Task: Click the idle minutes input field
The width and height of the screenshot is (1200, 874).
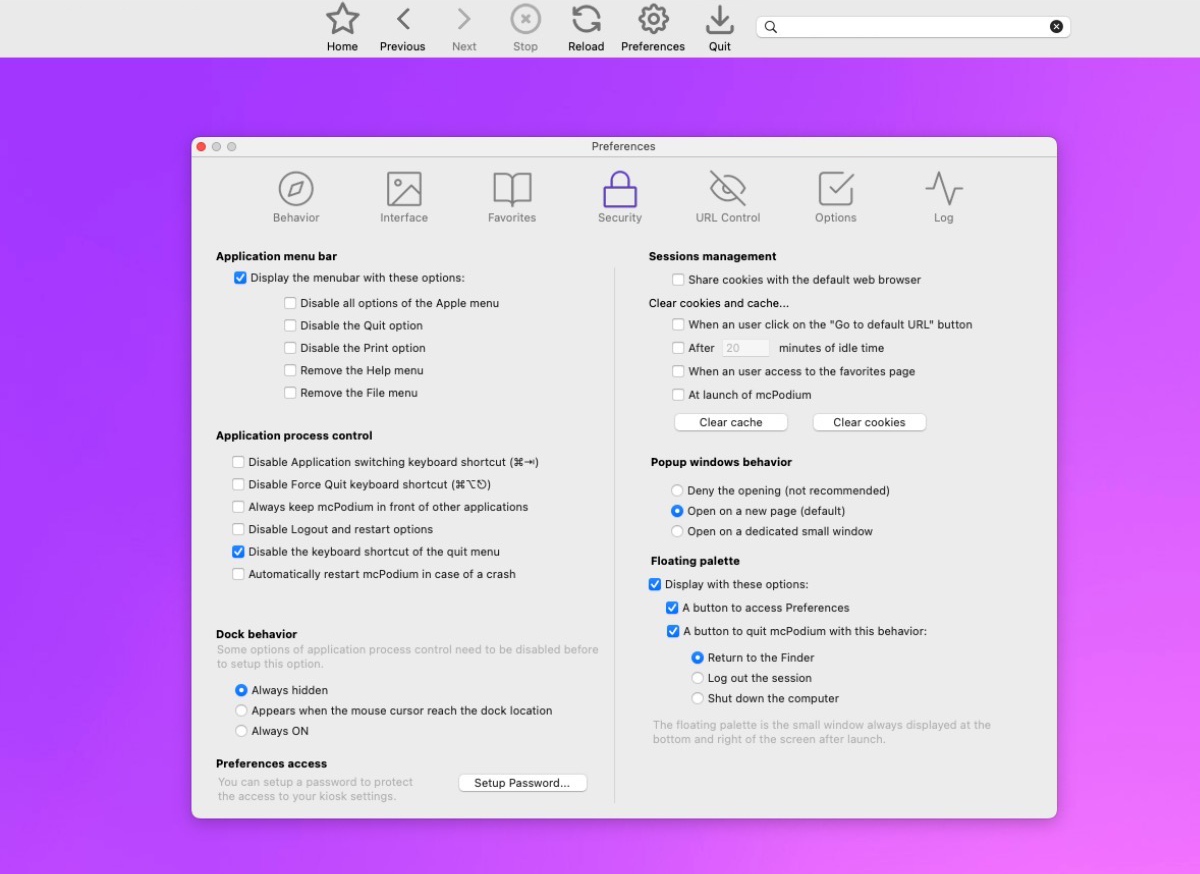Action: pyautogui.click(x=746, y=348)
